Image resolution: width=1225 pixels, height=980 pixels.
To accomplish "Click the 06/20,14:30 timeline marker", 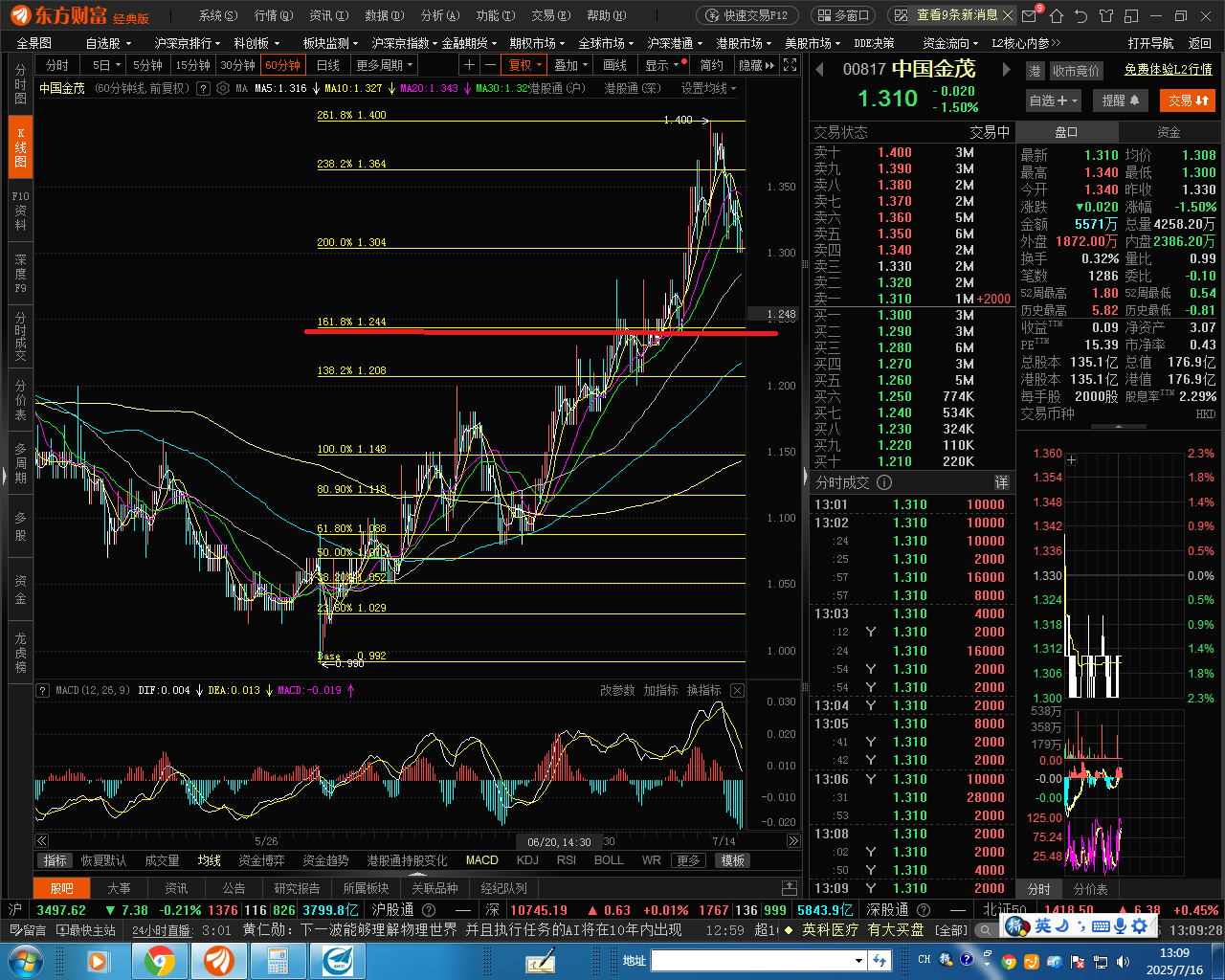I will tap(559, 842).
